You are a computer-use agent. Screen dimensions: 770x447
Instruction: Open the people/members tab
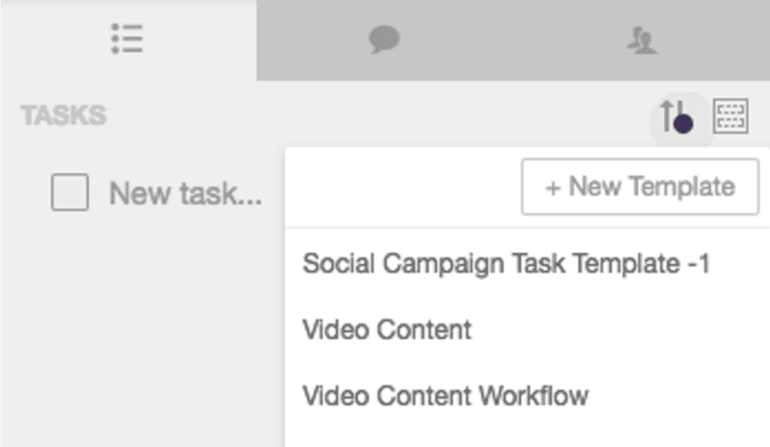pyautogui.click(x=640, y=40)
